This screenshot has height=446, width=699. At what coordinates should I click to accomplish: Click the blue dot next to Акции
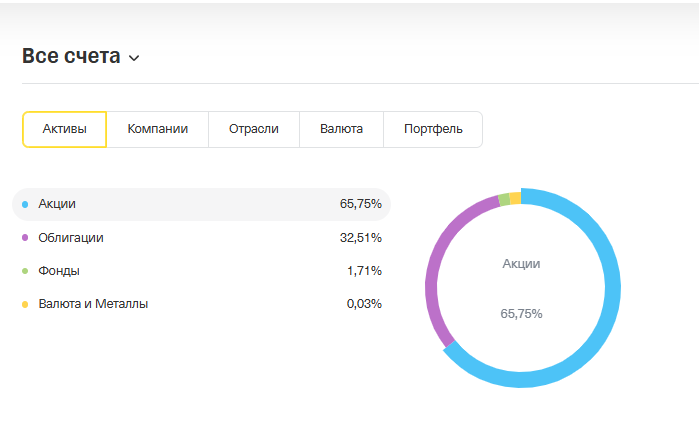pyautogui.click(x=24, y=204)
